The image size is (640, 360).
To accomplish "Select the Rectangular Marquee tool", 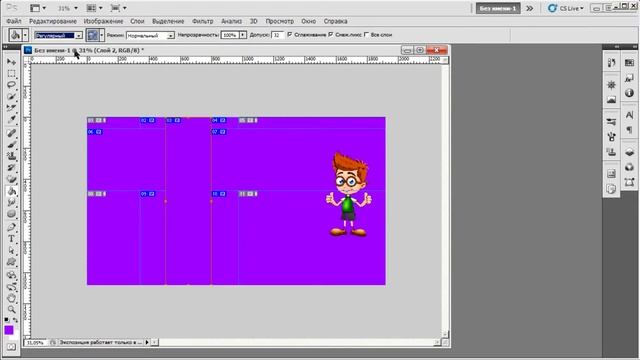I will pos(11,74).
